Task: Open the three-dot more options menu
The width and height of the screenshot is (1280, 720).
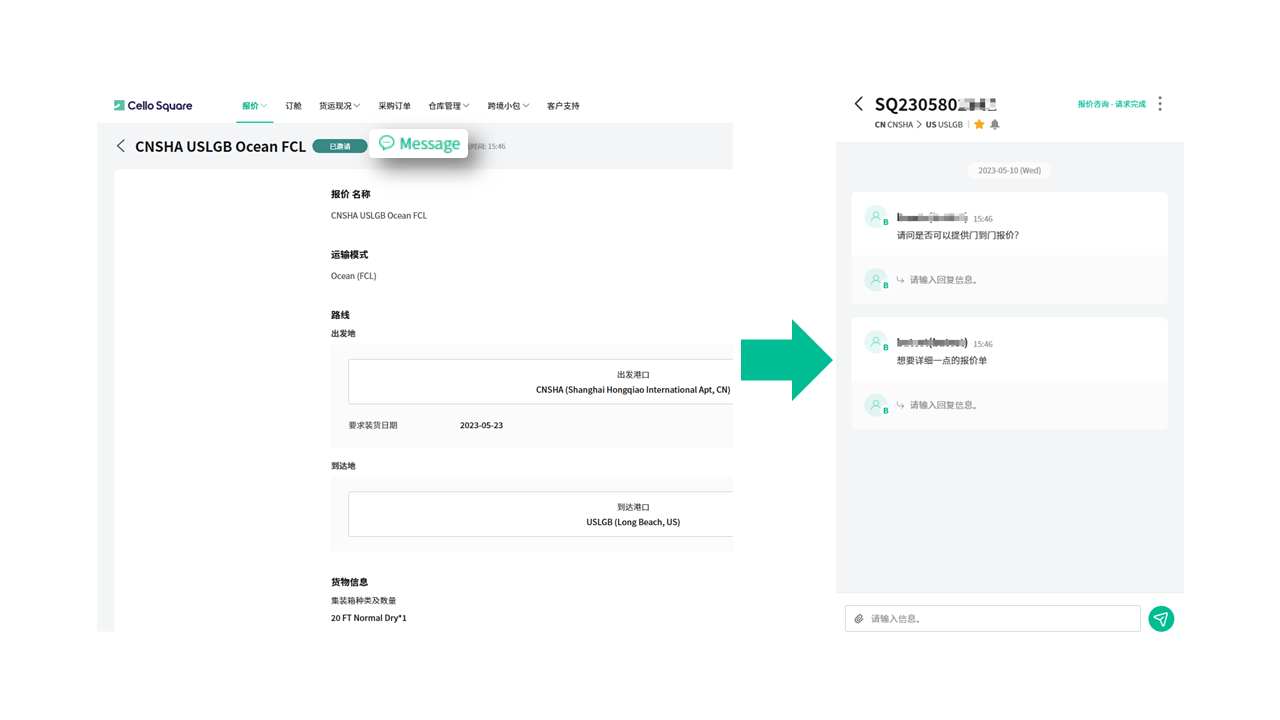Action: coord(1160,104)
